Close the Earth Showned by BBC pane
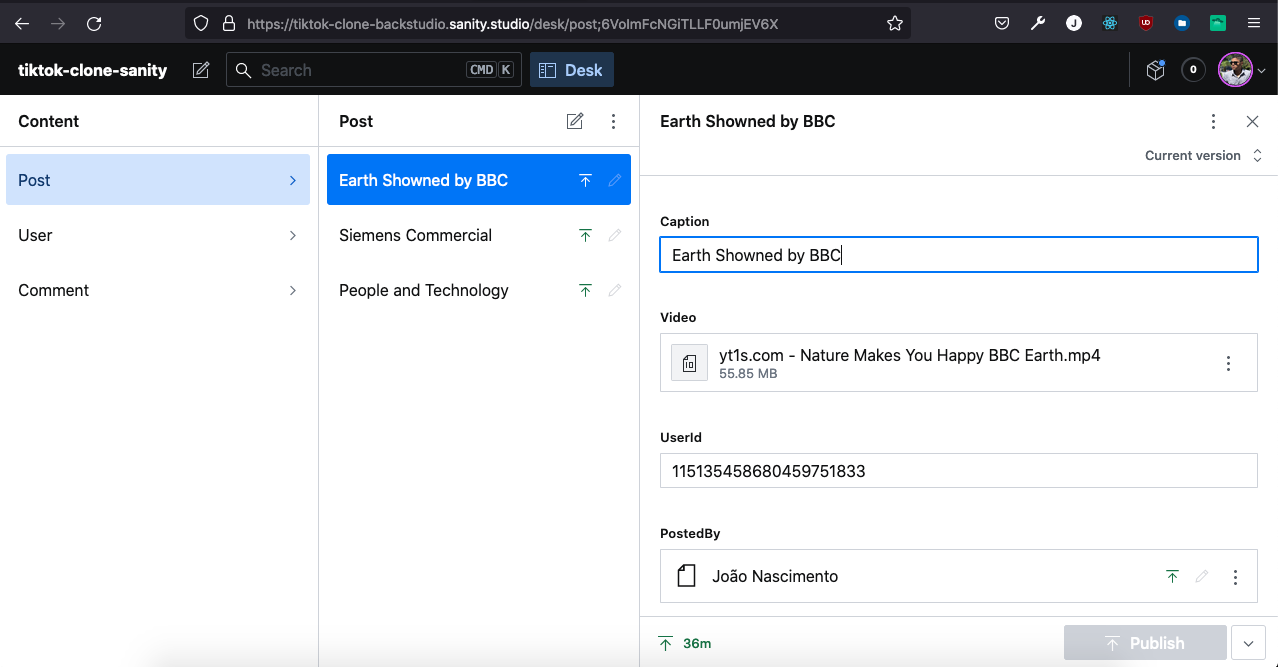 [1252, 121]
